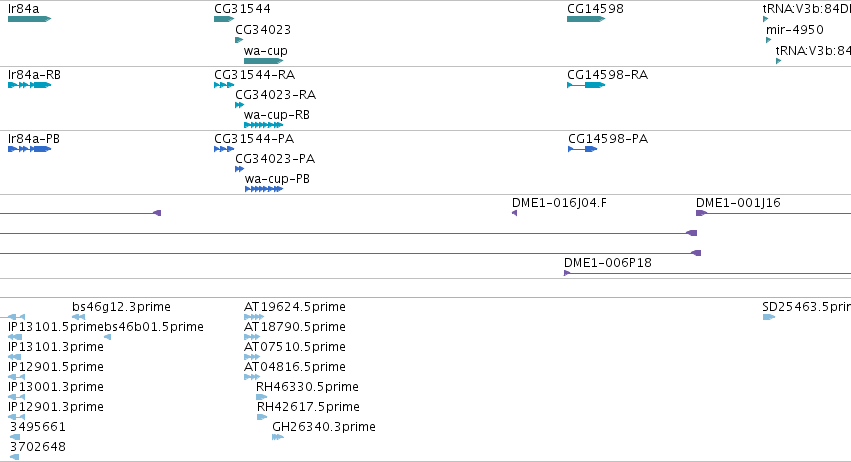Select the bs46g12.3prime EST arrow

[x=79, y=317]
